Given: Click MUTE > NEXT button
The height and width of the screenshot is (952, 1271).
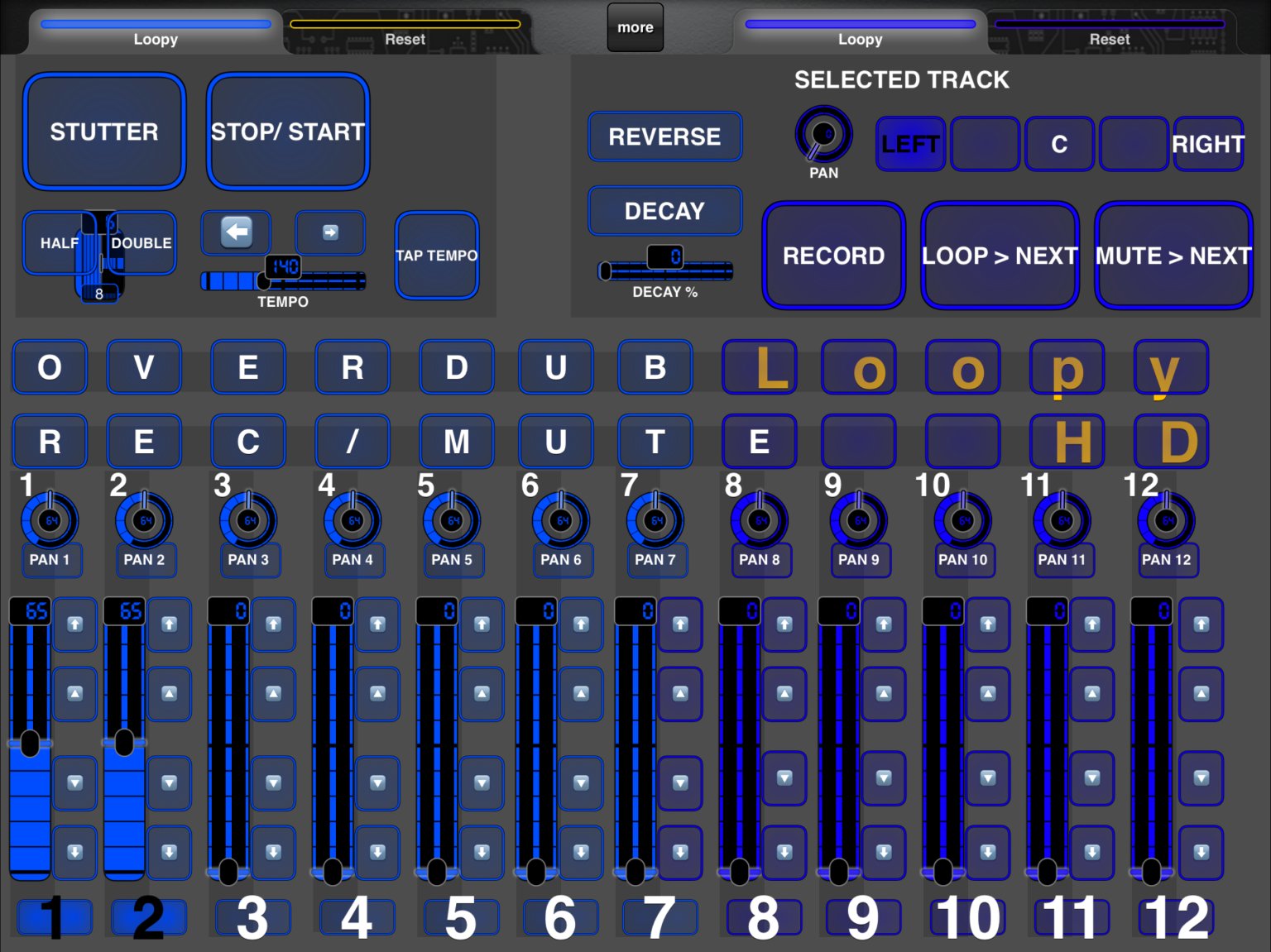Looking at the screenshot, I should click(1173, 256).
